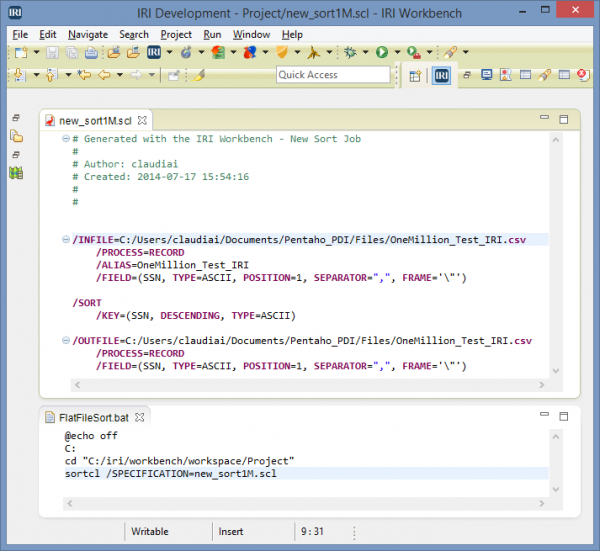
Task: Open the dropdown next to Run play icon
Action: click(397, 52)
